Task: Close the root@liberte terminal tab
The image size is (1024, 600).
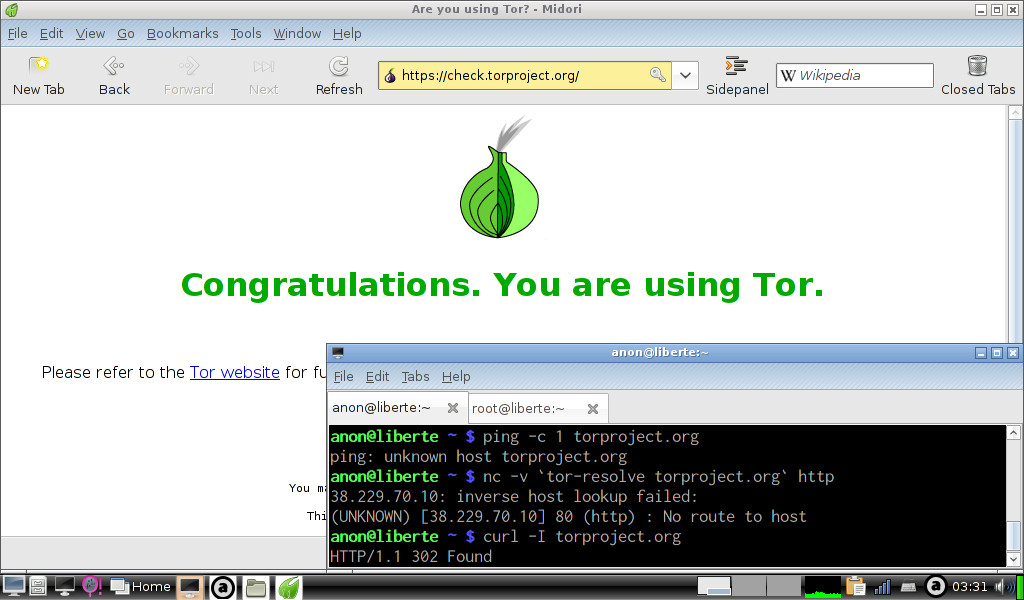Action: [x=592, y=409]
